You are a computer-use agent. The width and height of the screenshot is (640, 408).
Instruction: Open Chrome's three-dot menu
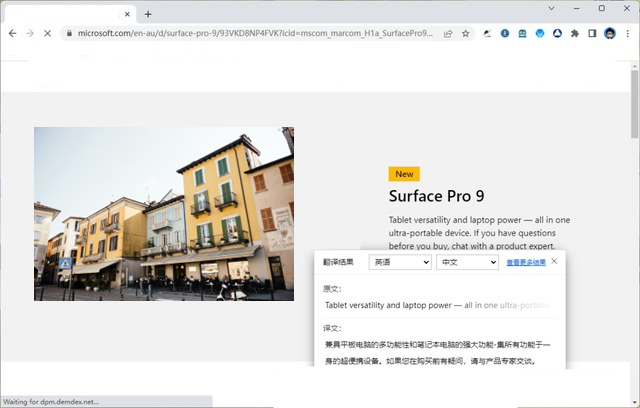628,33
